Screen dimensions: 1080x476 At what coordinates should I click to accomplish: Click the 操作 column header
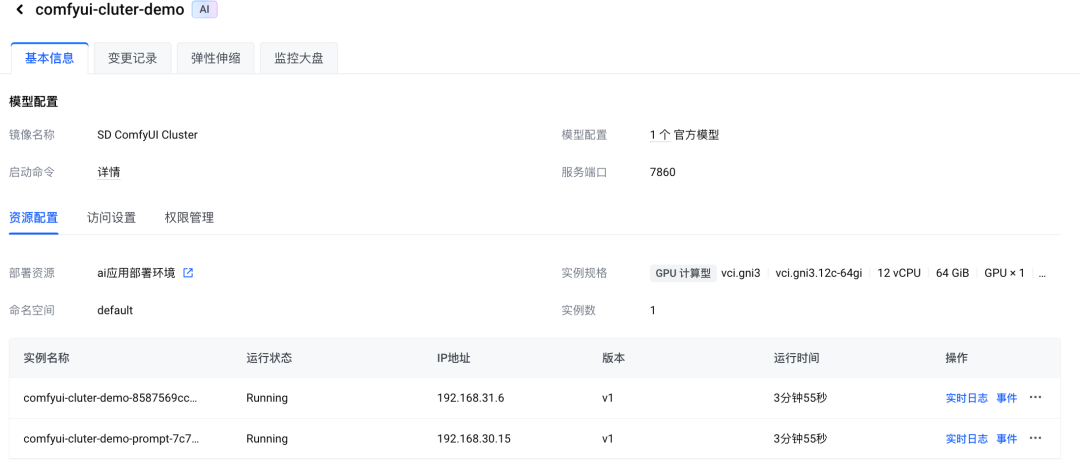pyautogui.click(x=957, y=358)
